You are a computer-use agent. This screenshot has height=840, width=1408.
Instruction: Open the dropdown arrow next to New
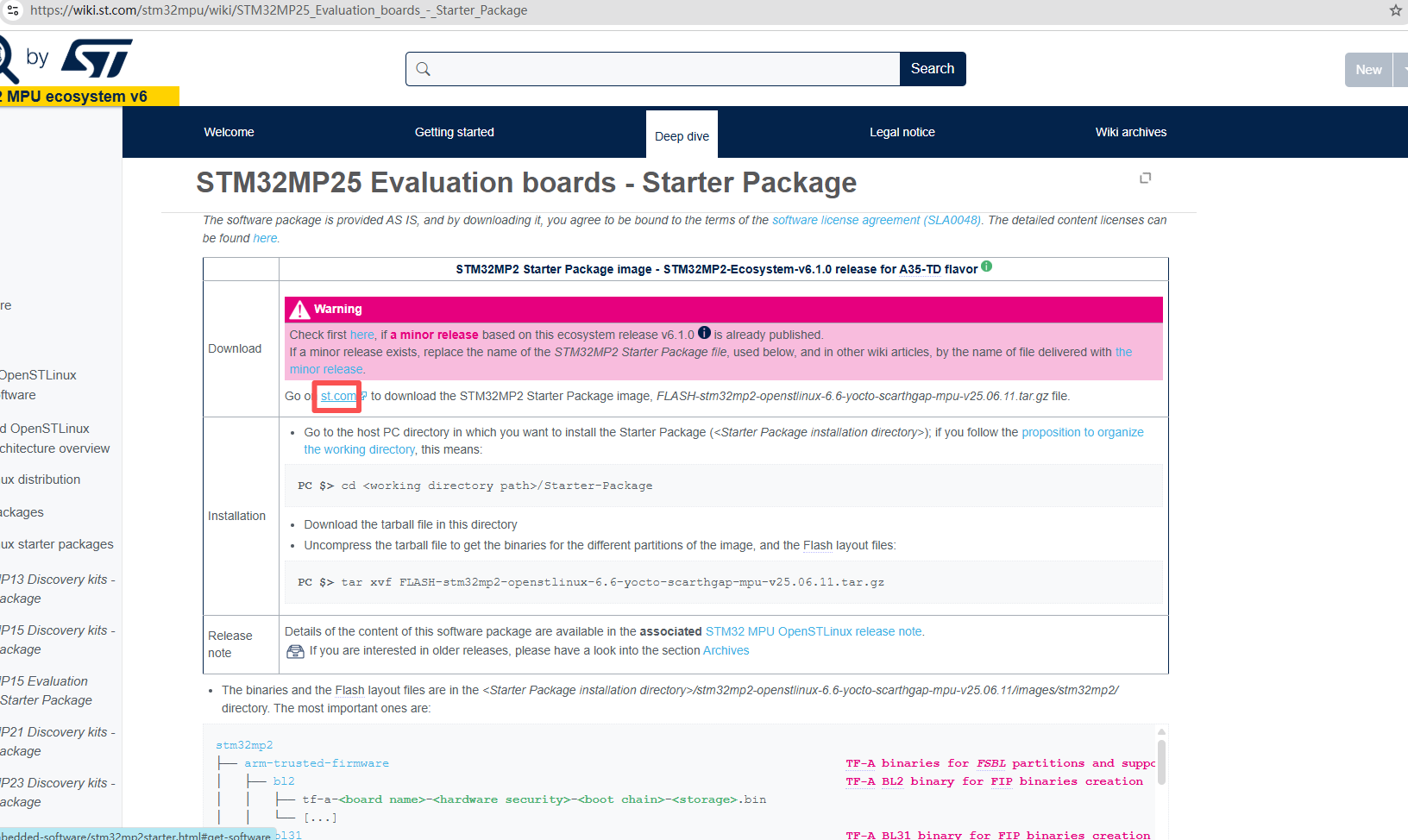pyautogui.click(x=1402, y=70)
